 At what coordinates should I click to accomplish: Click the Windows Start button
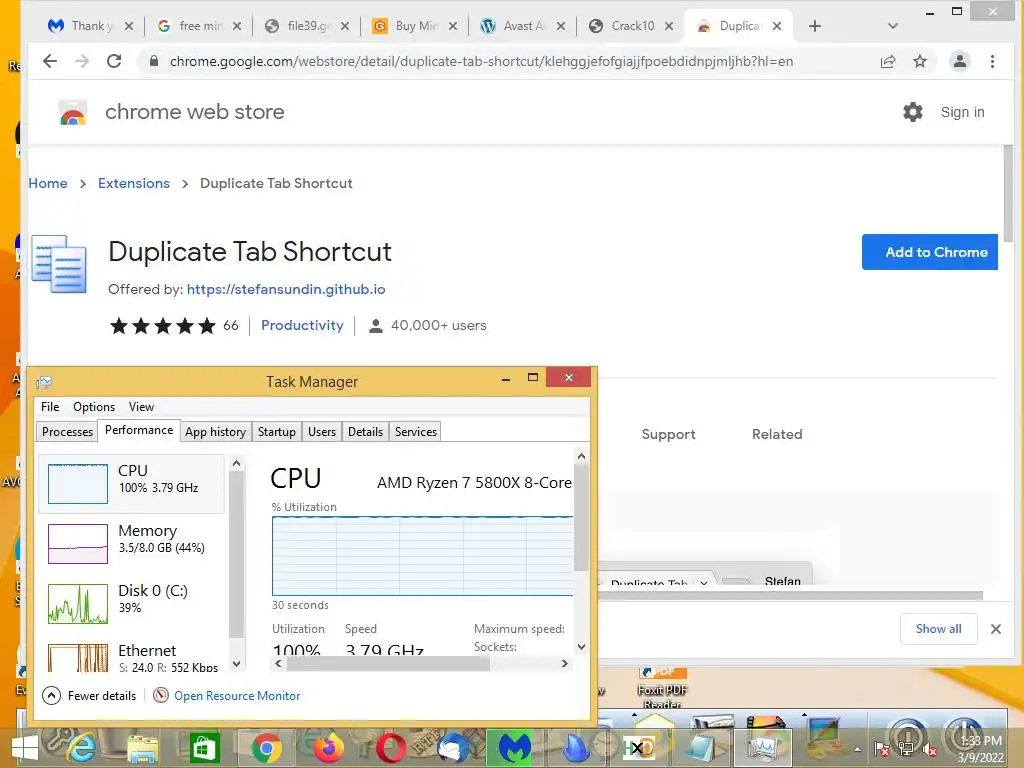pyautogui.click(x=25, y=748)
